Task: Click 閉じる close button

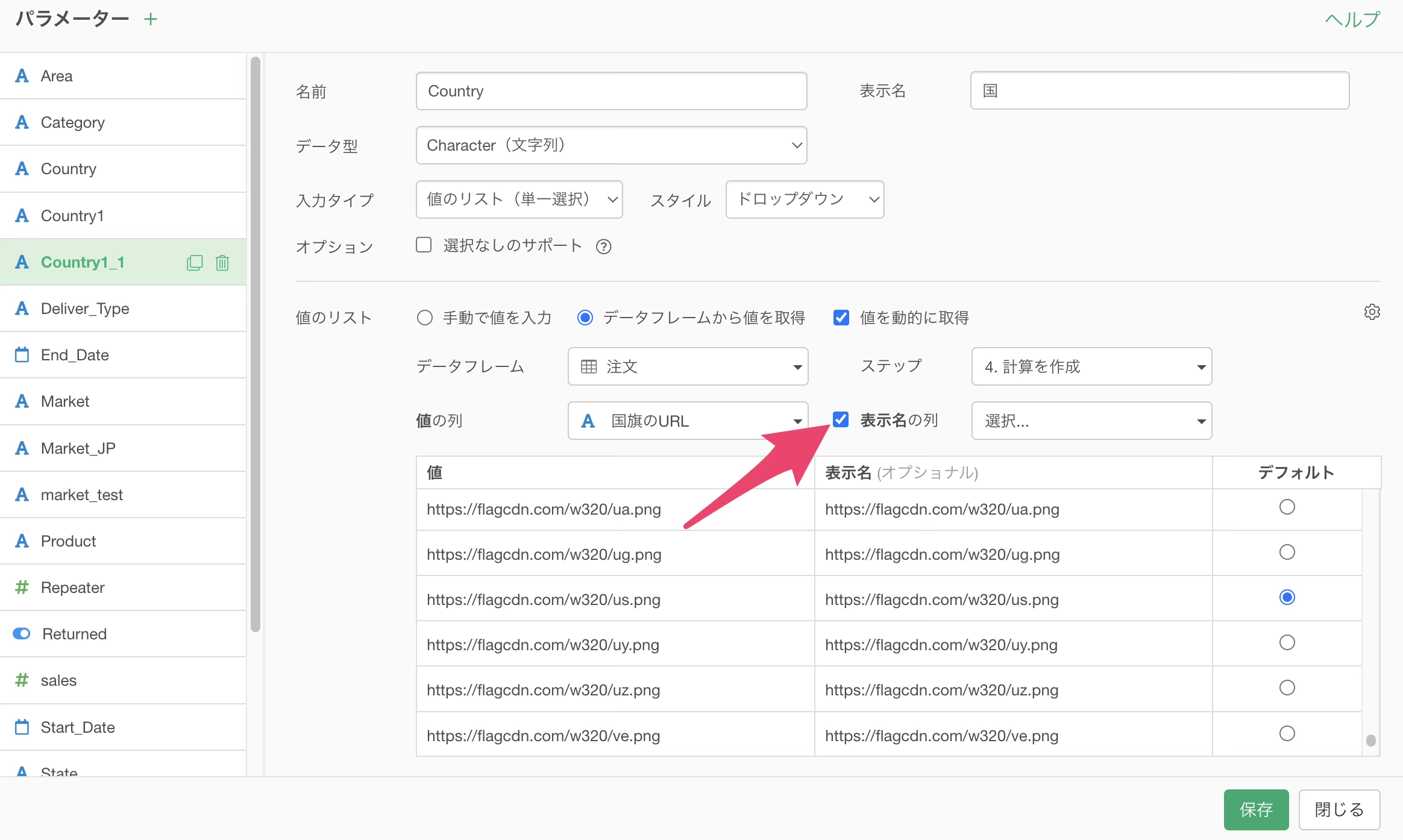Action: point(1339,809)
